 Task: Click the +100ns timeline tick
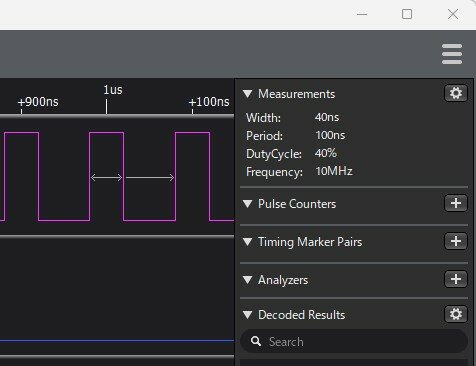click(209, 102)
